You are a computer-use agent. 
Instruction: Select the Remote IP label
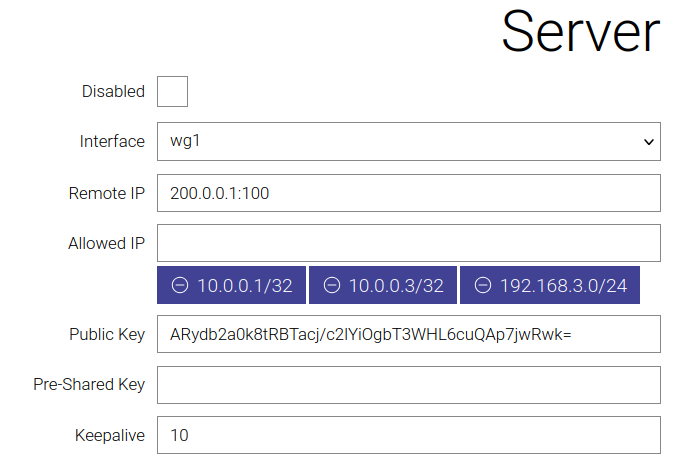coord(107,193)
